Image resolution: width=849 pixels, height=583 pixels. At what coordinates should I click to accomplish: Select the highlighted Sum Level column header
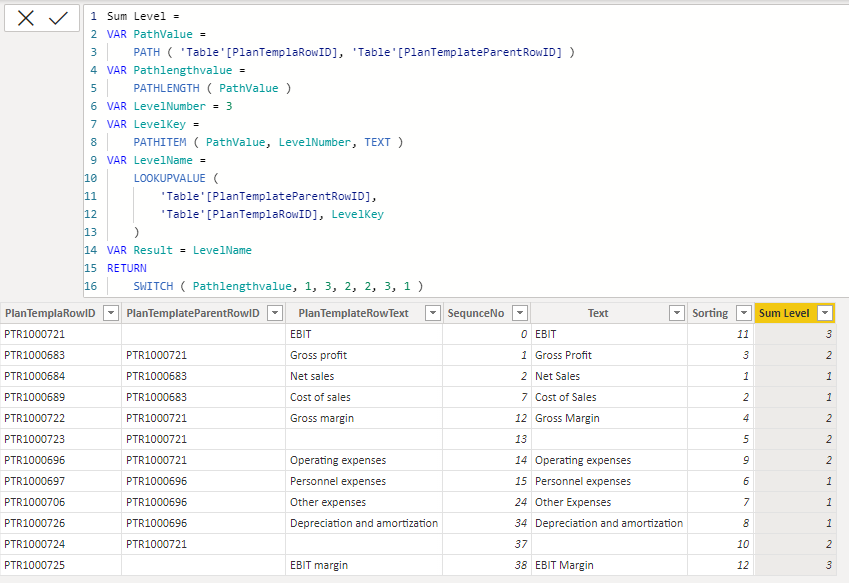784,313
